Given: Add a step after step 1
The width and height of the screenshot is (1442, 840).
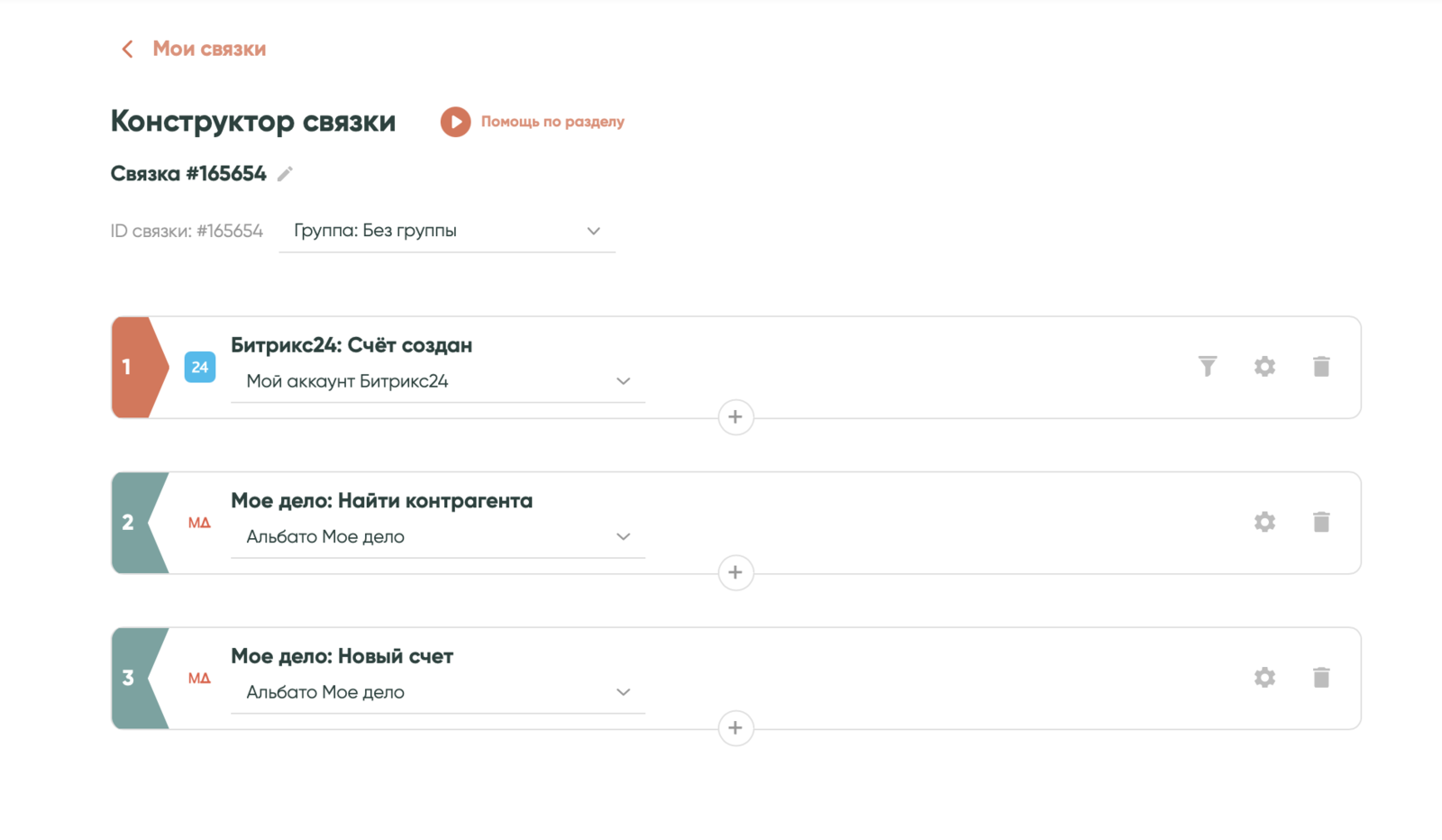Looking at the screenshot, I should (x=735, y=417).
